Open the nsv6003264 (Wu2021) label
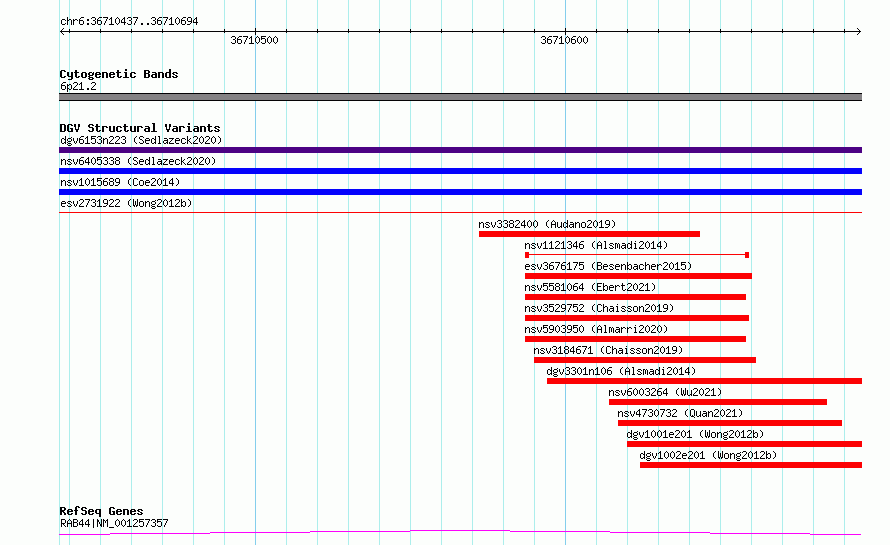 coord(665,392)
